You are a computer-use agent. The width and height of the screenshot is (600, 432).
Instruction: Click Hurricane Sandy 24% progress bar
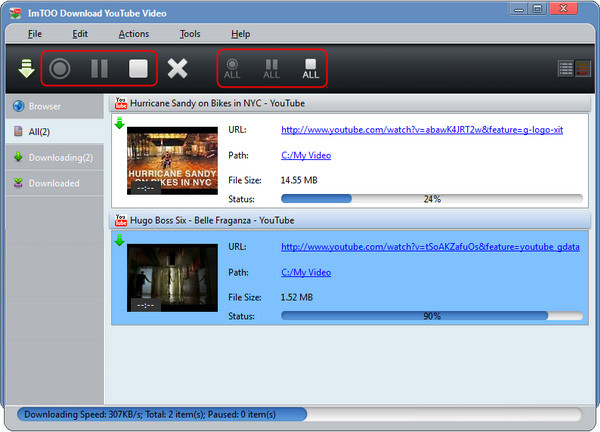point(432,199)
